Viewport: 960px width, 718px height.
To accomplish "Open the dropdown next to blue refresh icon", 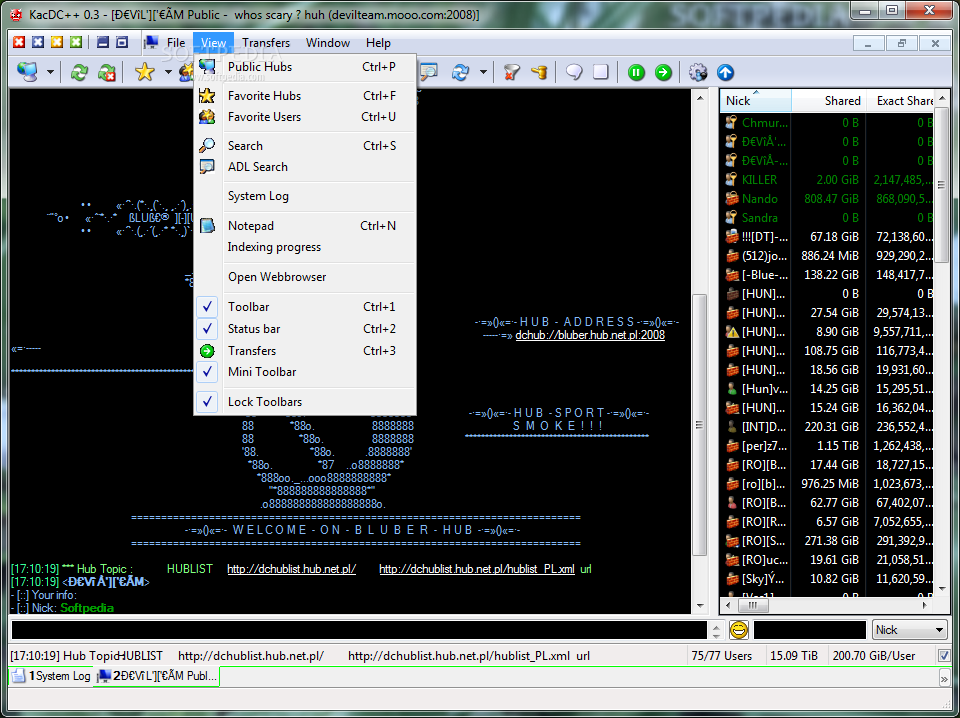I will click(483, 72).
